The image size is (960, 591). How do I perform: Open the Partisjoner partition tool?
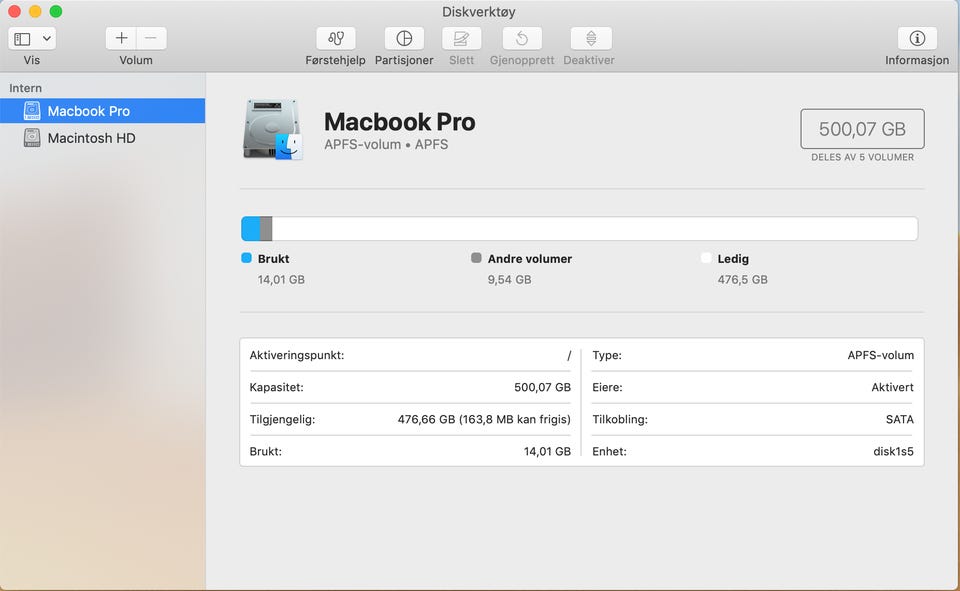(404, 39)
